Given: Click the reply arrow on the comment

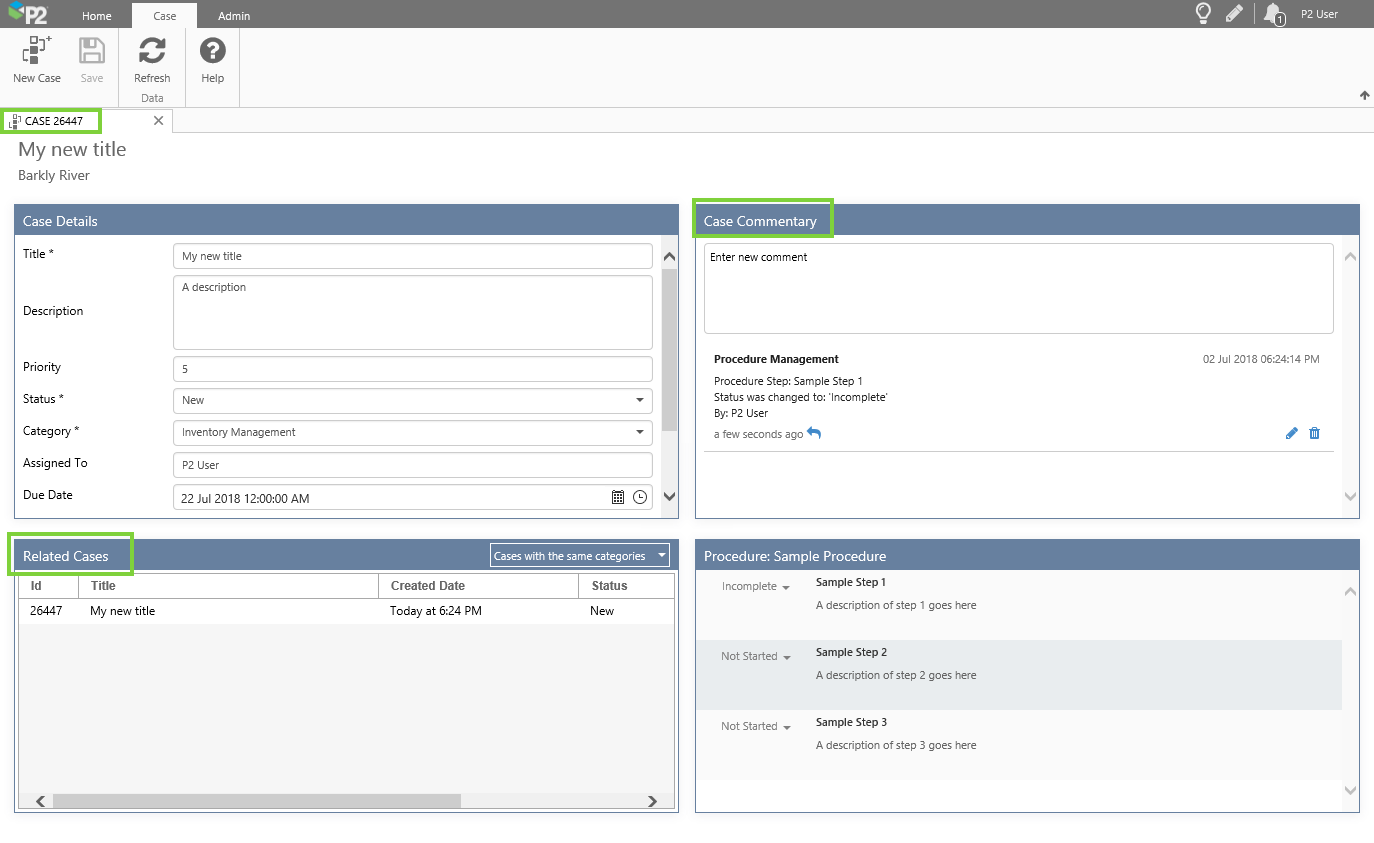Looking at the screenshot, I should pos(814,433).
